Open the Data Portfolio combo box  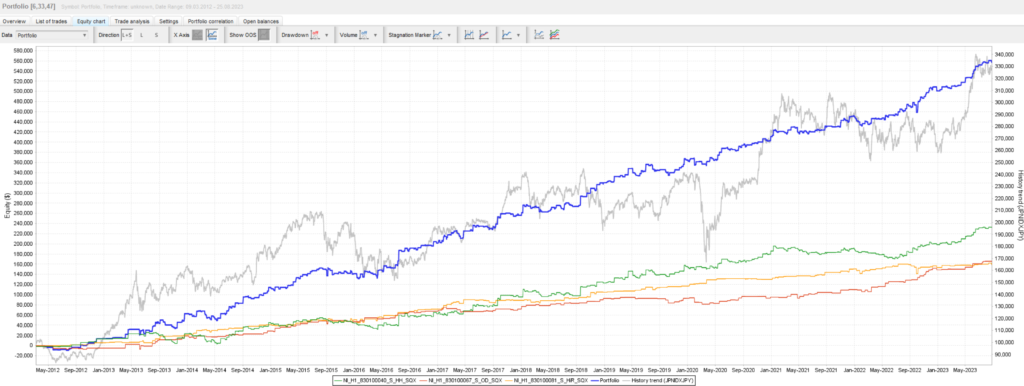(x=52, y=35)
